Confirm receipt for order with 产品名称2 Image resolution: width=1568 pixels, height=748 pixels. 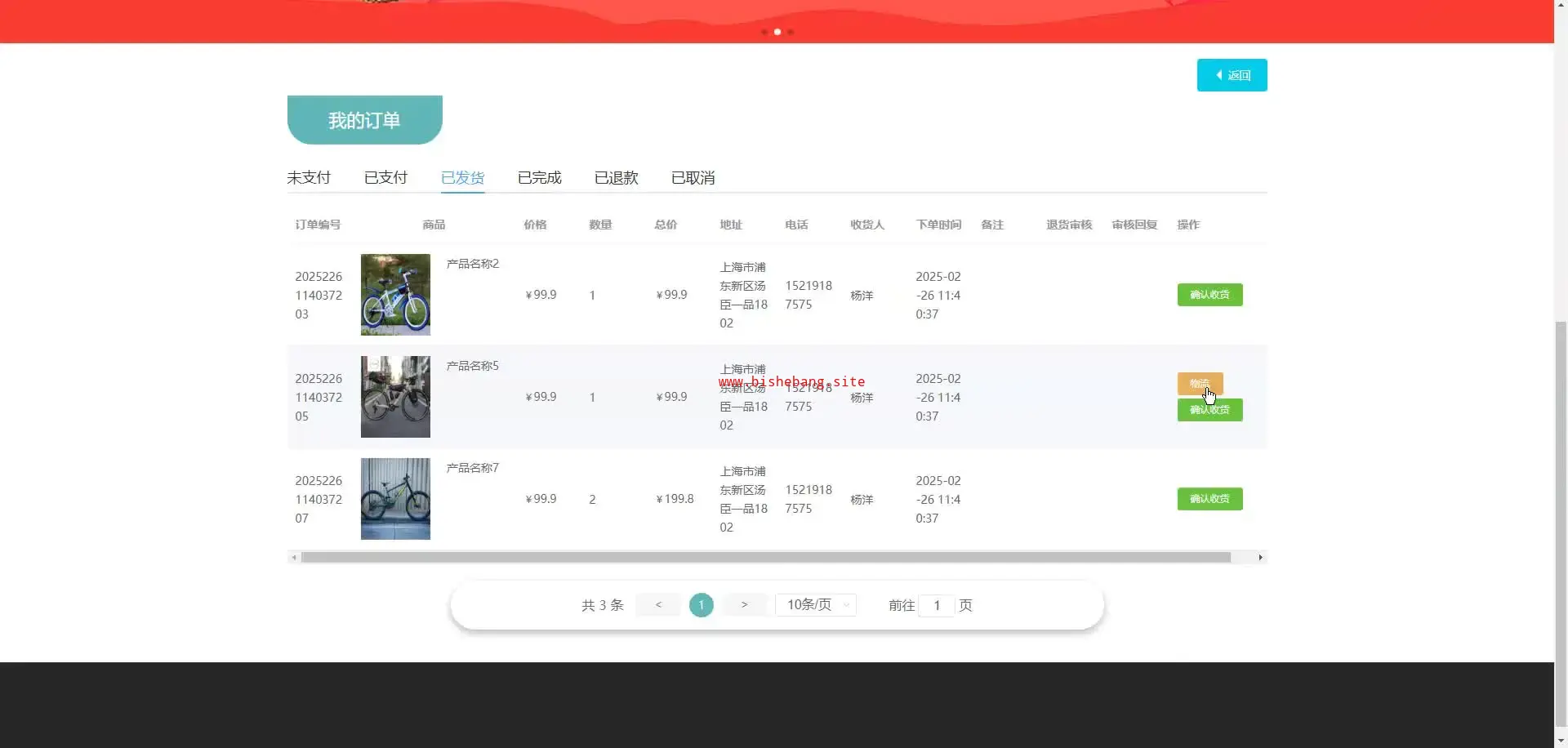(x=1209, y=295)
